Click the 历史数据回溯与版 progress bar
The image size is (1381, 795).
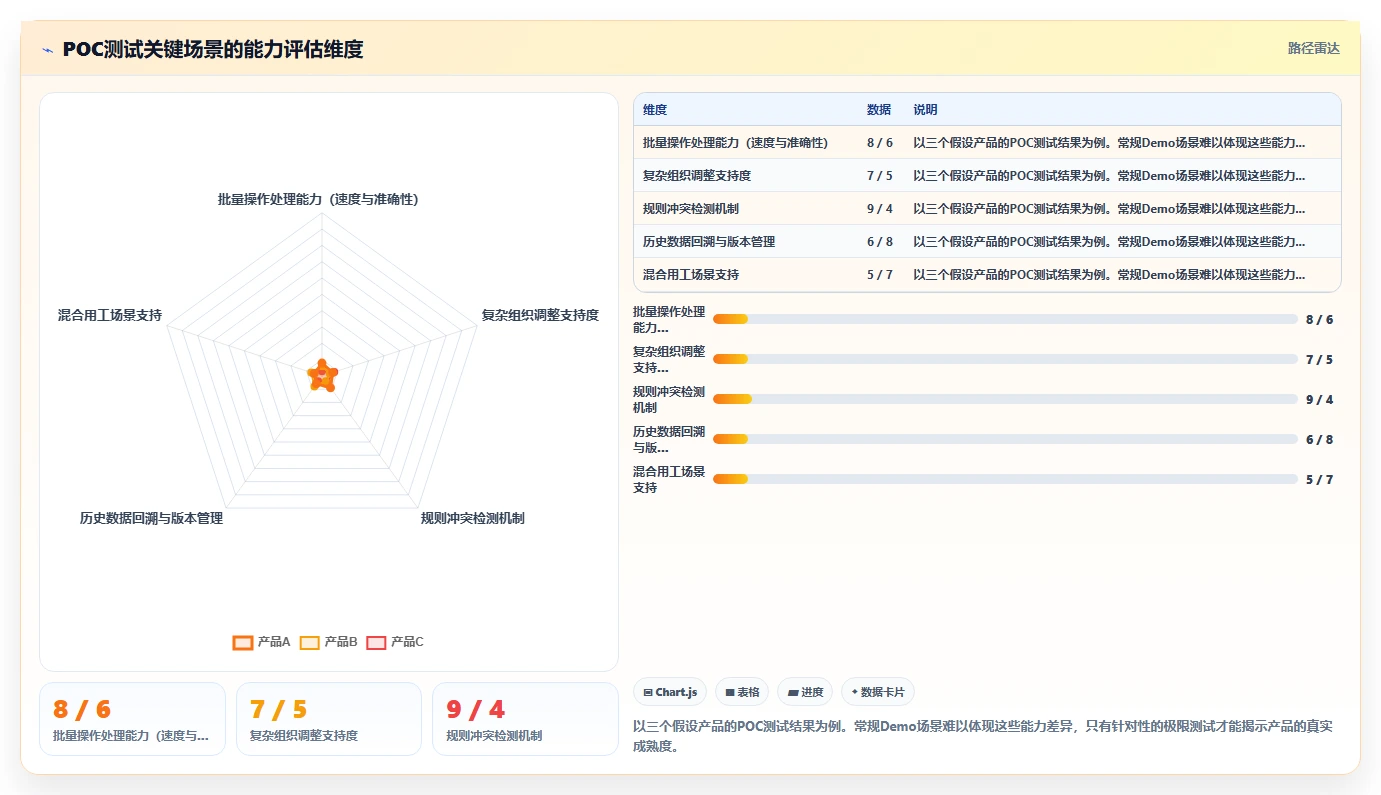pos(1005,439)
